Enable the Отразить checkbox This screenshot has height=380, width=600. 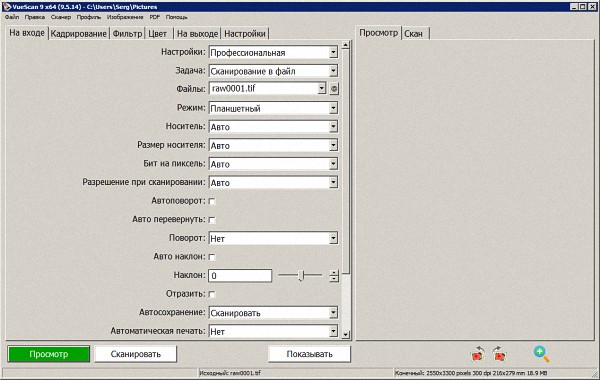tap(212, 294)
